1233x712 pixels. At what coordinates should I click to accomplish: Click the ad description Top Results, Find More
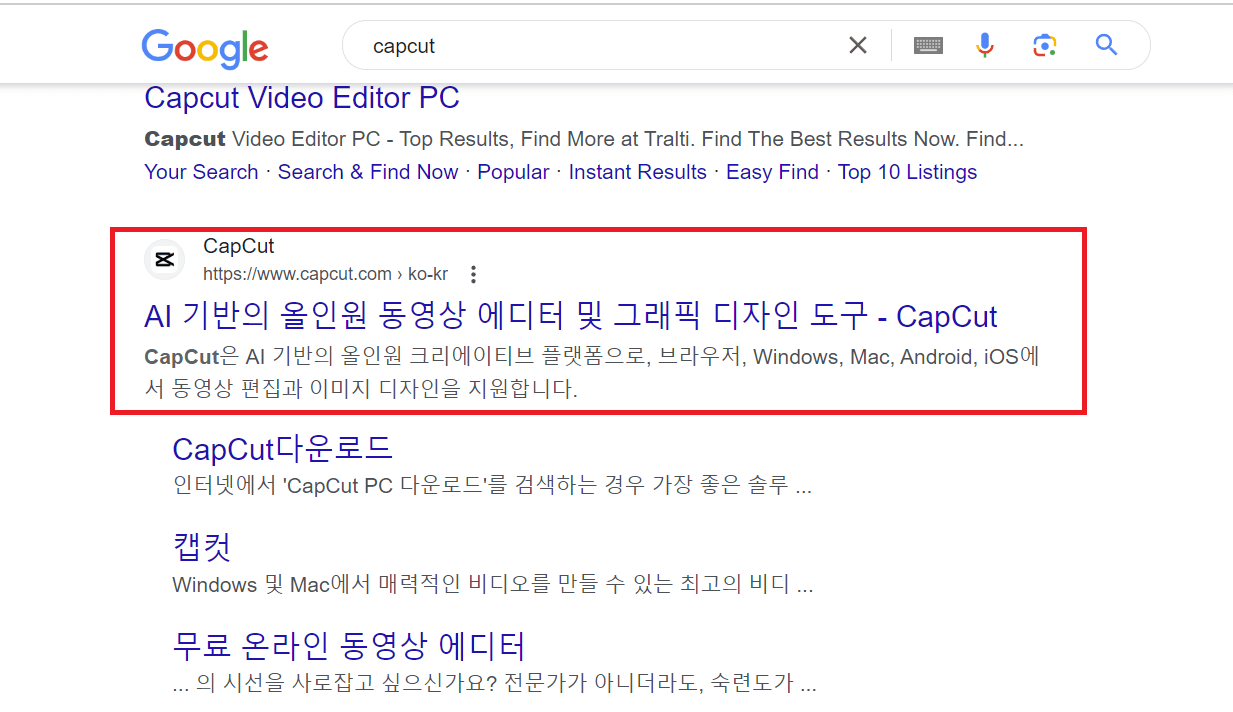tap(584, 139)
